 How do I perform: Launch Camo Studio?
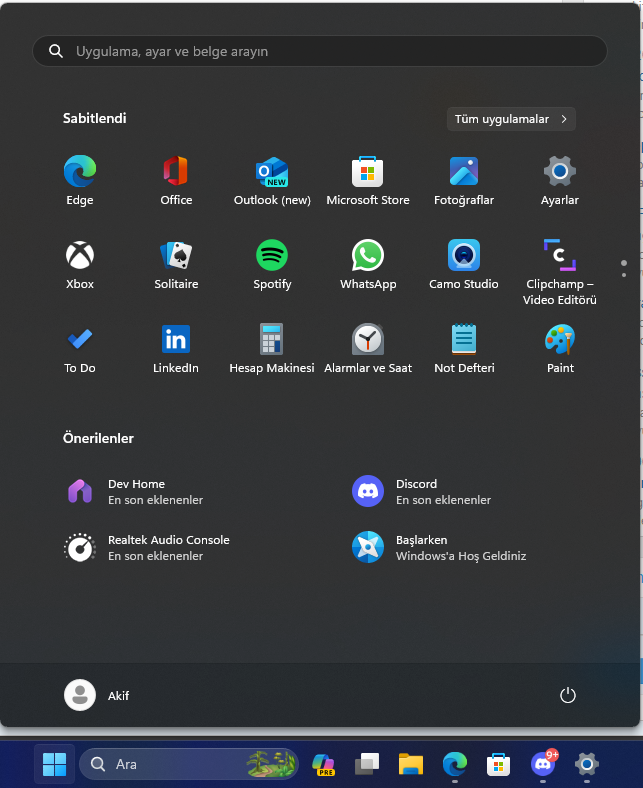point(464,264)
